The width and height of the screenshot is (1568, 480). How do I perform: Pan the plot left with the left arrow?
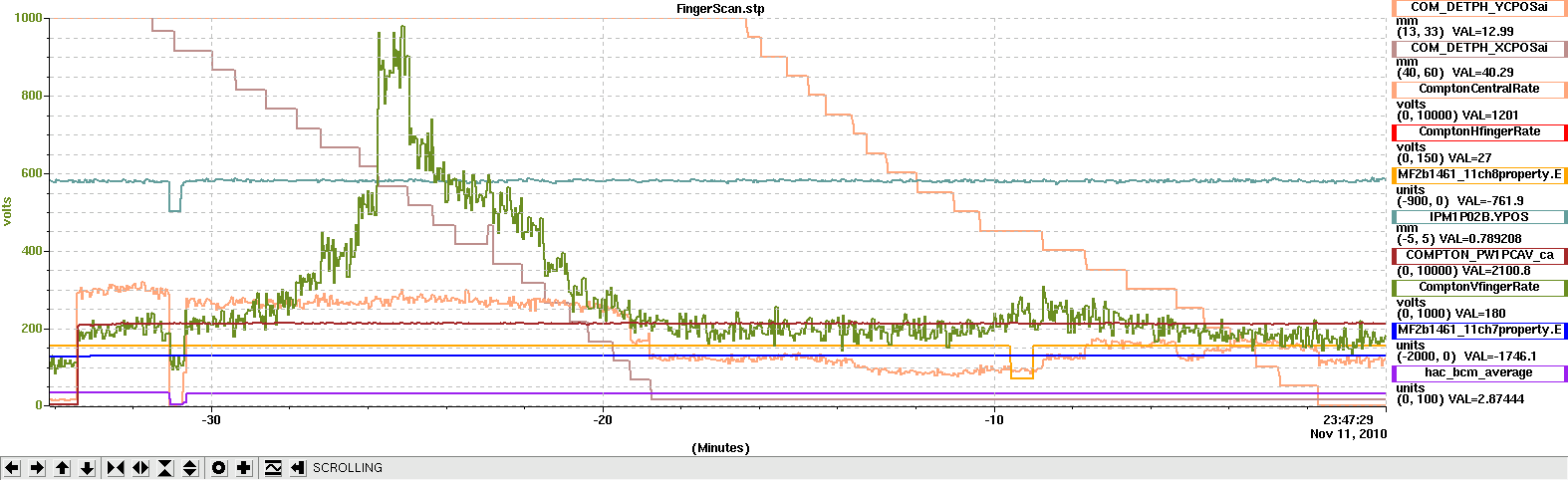tap(12, 468)
